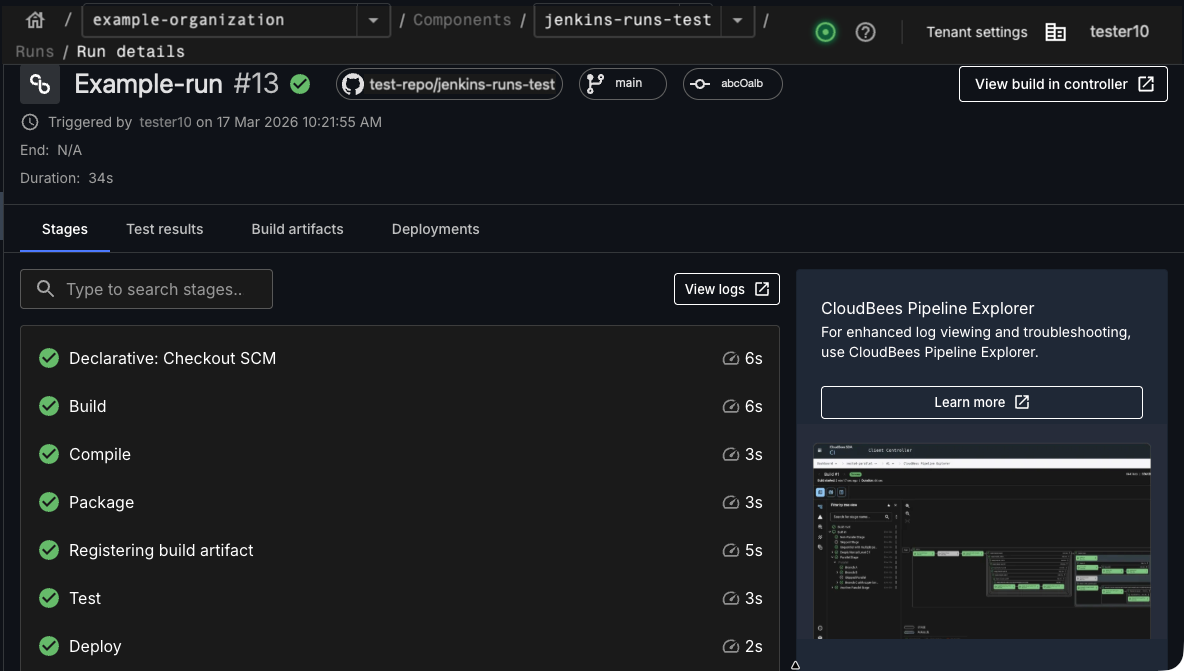Open test-repo/jenkins-runs-test GitHub chip
The width and height of the screenshot is (1184, 671).
pos(449,84)
